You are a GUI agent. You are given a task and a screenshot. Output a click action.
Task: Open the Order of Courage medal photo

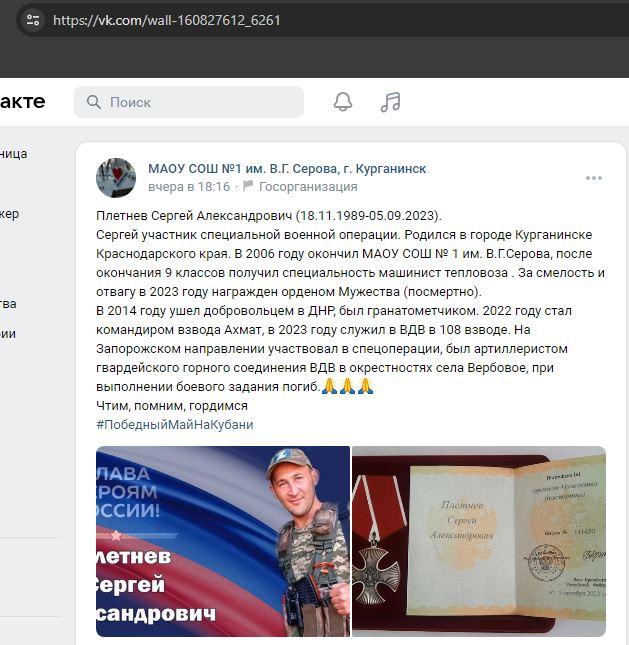tap(479, 541)
